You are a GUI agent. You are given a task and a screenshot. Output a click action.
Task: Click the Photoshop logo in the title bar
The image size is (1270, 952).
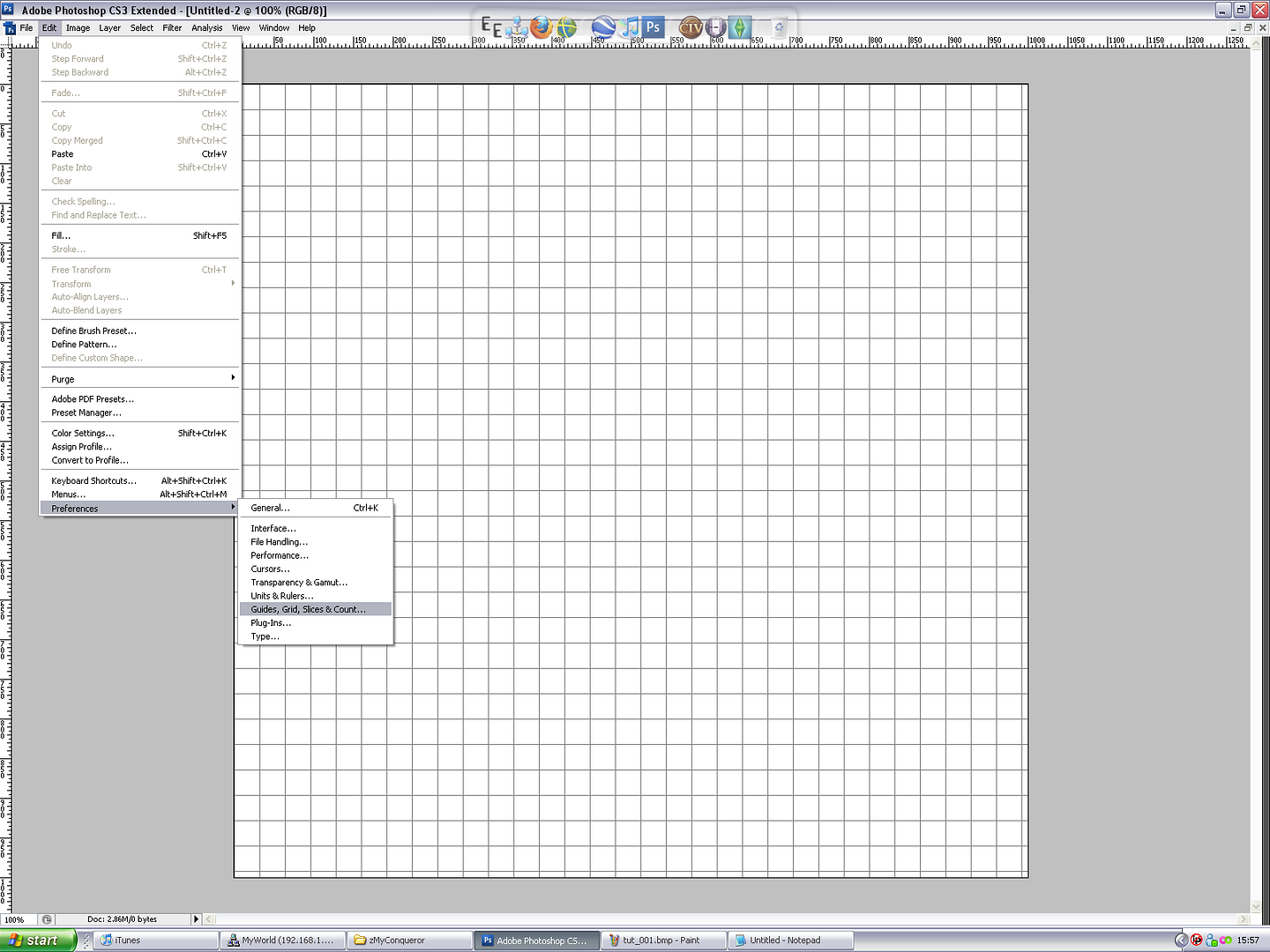pyautogui.click(x=8, y=10)
